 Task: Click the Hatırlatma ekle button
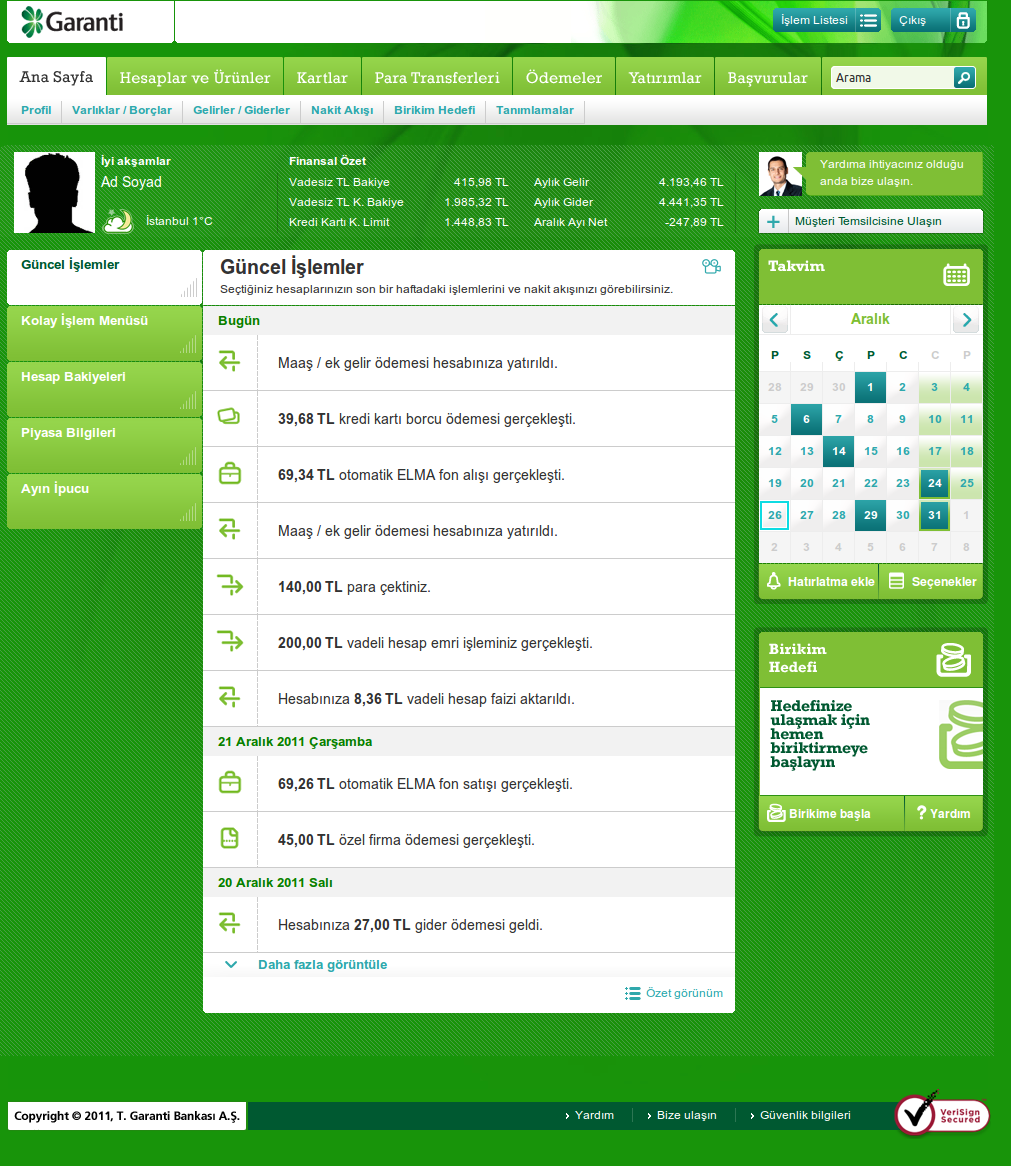coord(819,582)
